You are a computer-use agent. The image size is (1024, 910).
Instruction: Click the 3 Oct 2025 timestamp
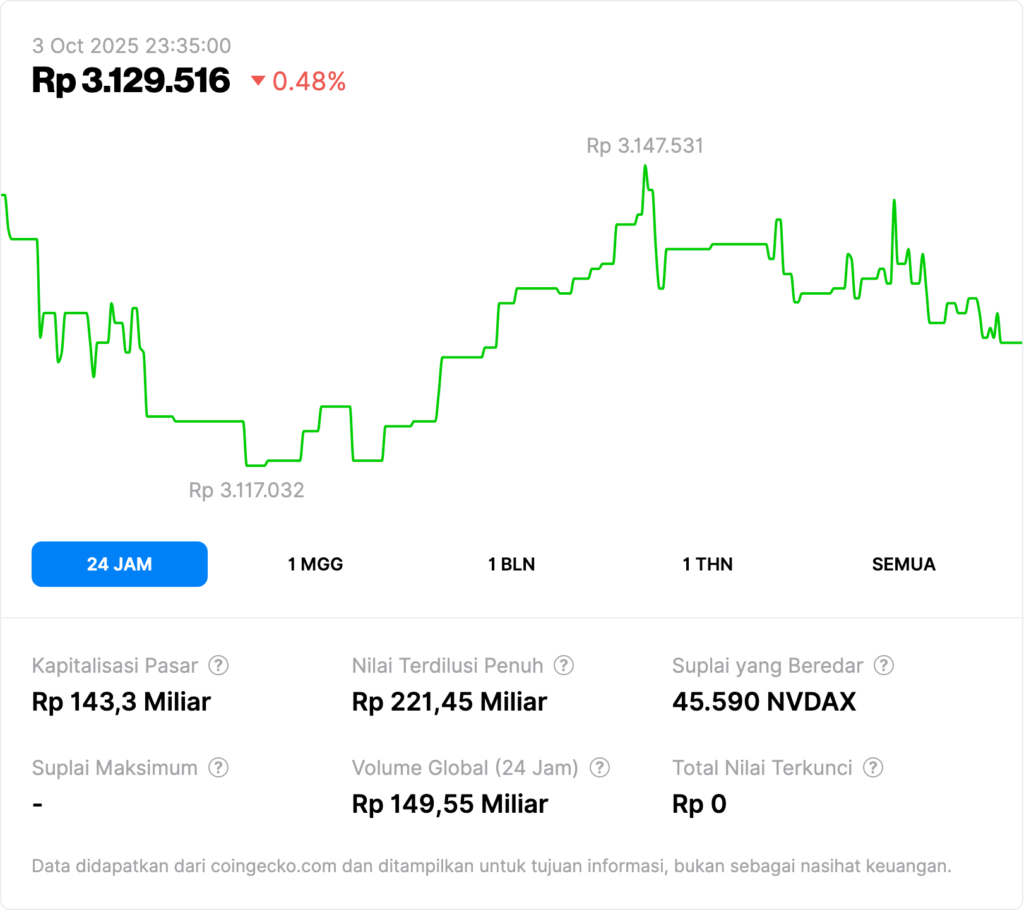(x=131, y=46)
